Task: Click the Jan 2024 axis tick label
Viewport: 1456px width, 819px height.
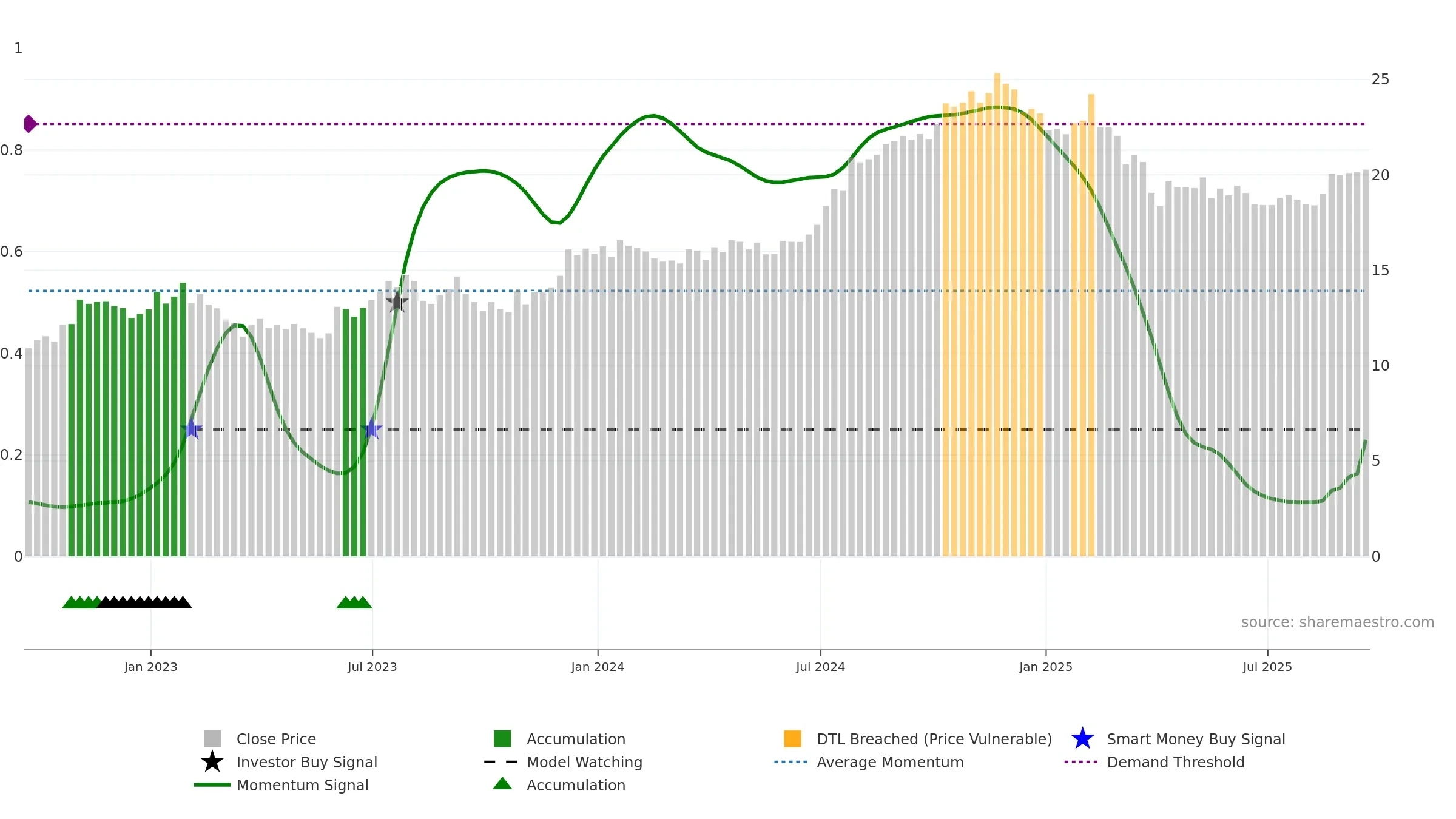Action: click(598, 667)
